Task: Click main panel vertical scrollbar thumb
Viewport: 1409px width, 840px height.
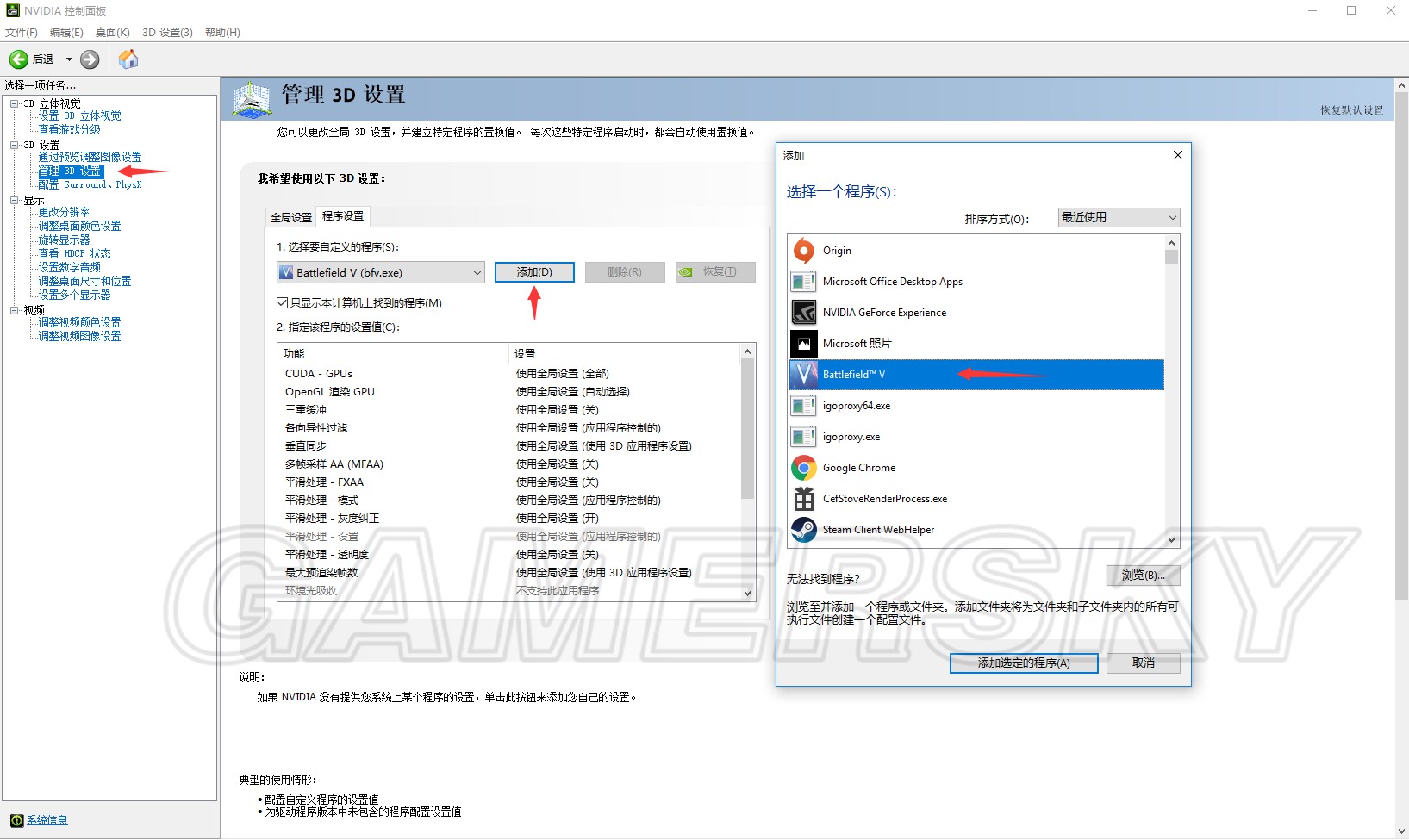Action: pos(1401,346)
